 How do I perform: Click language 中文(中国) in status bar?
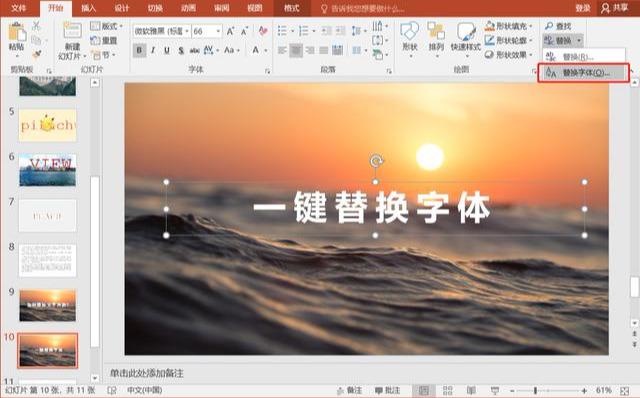pyautogui.click(x=144, y=390)
